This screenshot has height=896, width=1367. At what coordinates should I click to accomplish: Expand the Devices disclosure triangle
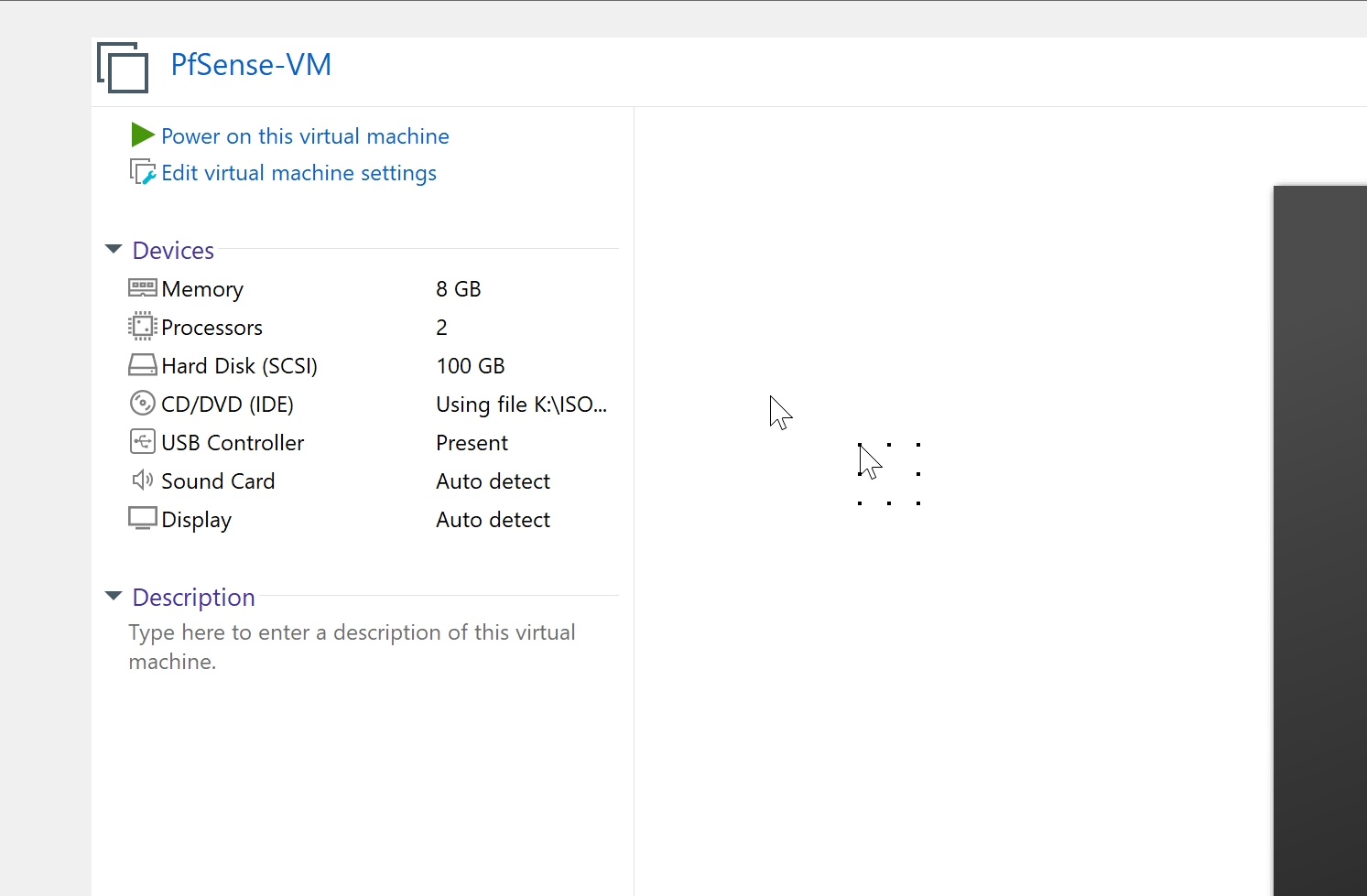(x=113, y=249)
